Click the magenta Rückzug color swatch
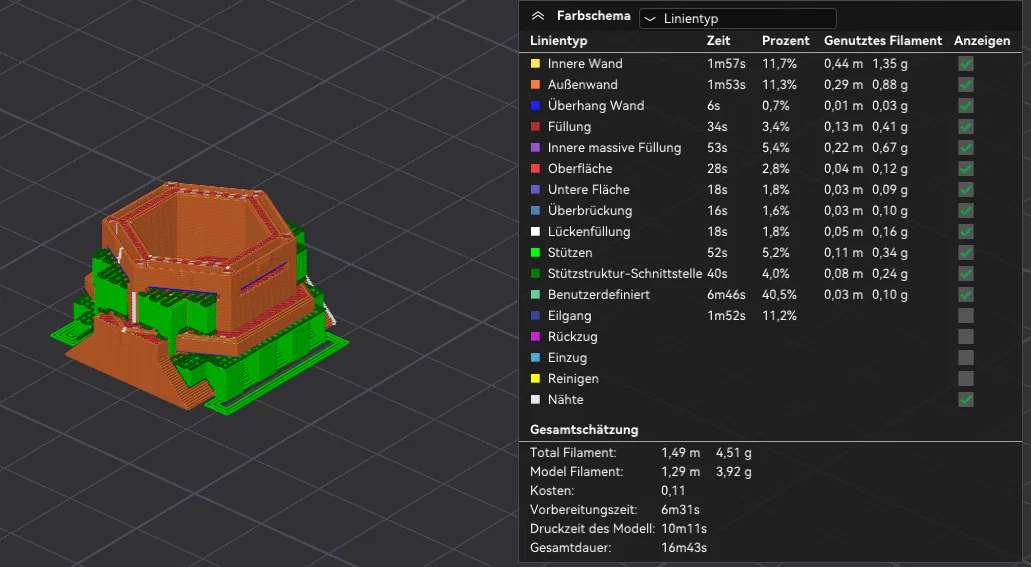The image size is (1031, 567). (x=535, y=337)
